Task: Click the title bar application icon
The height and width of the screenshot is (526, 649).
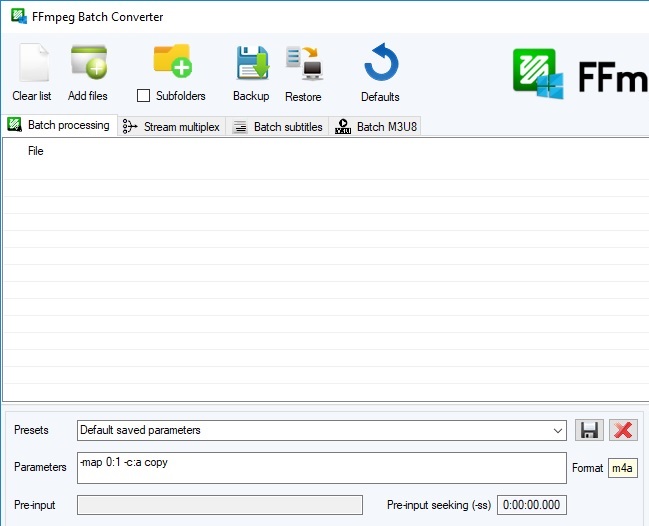Action: (x=19, y=16)
